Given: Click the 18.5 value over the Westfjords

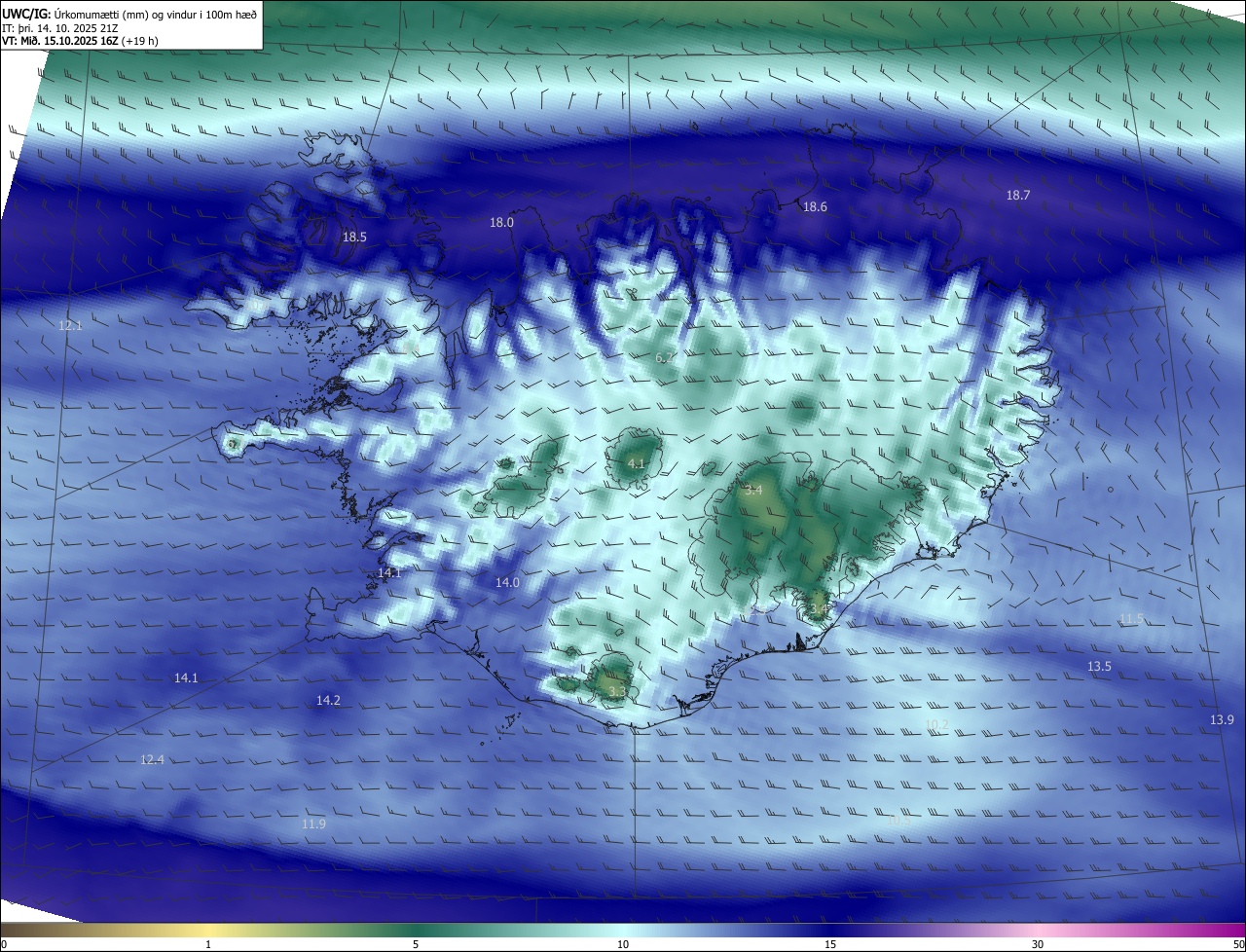Looking at the screenshot, I should 354,237.
